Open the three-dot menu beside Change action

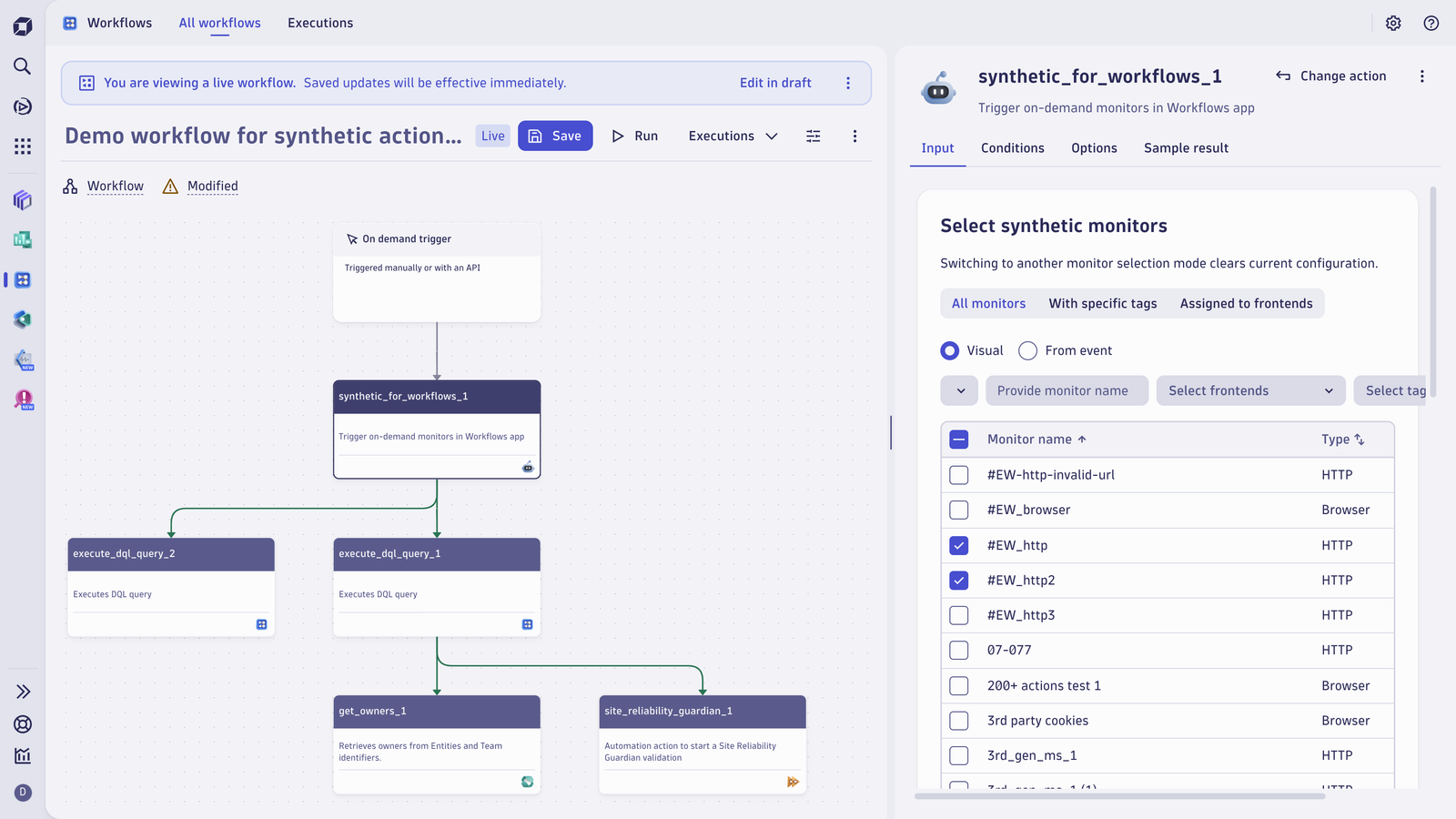pos(1422,76)
